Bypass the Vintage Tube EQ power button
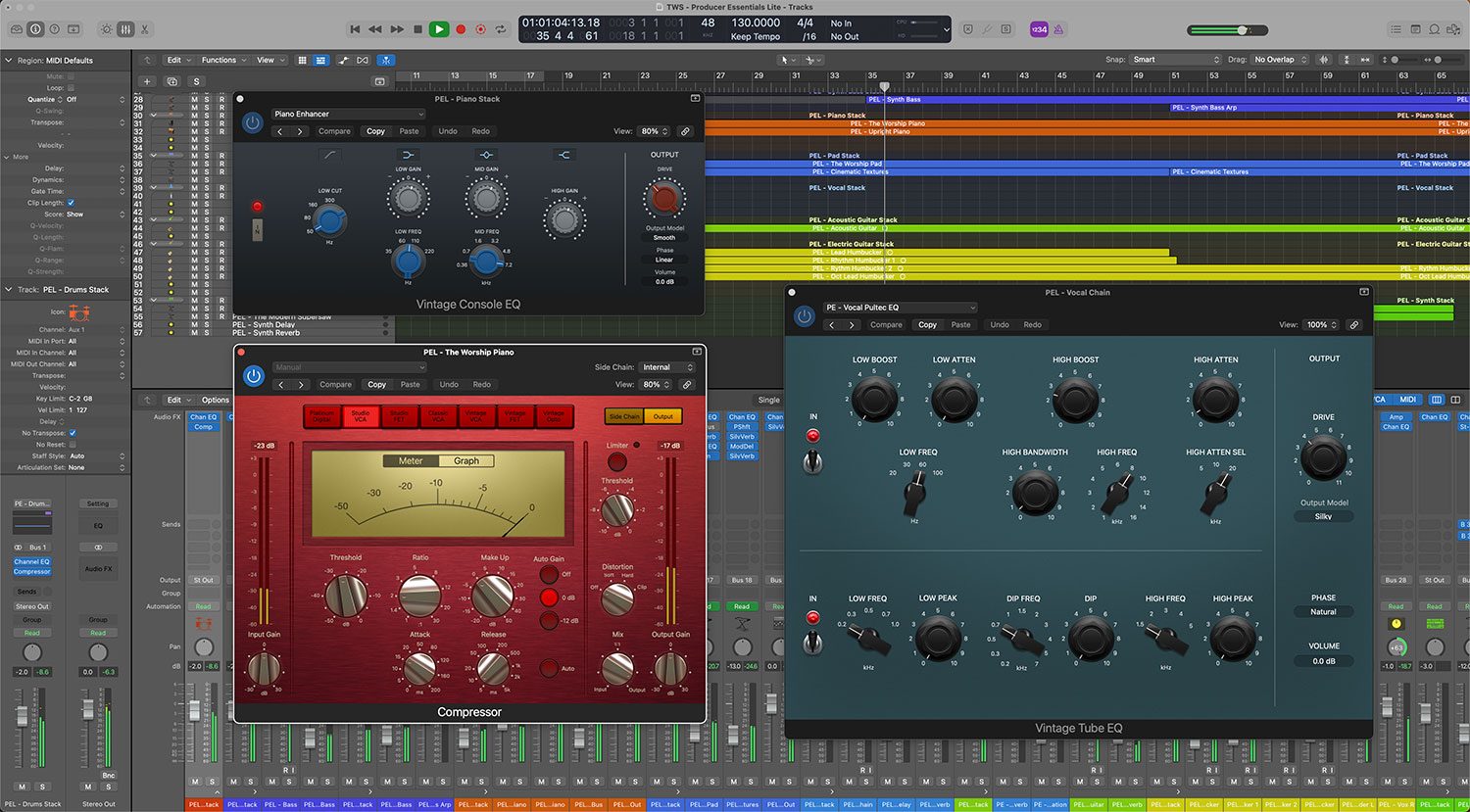 [805, 315]
